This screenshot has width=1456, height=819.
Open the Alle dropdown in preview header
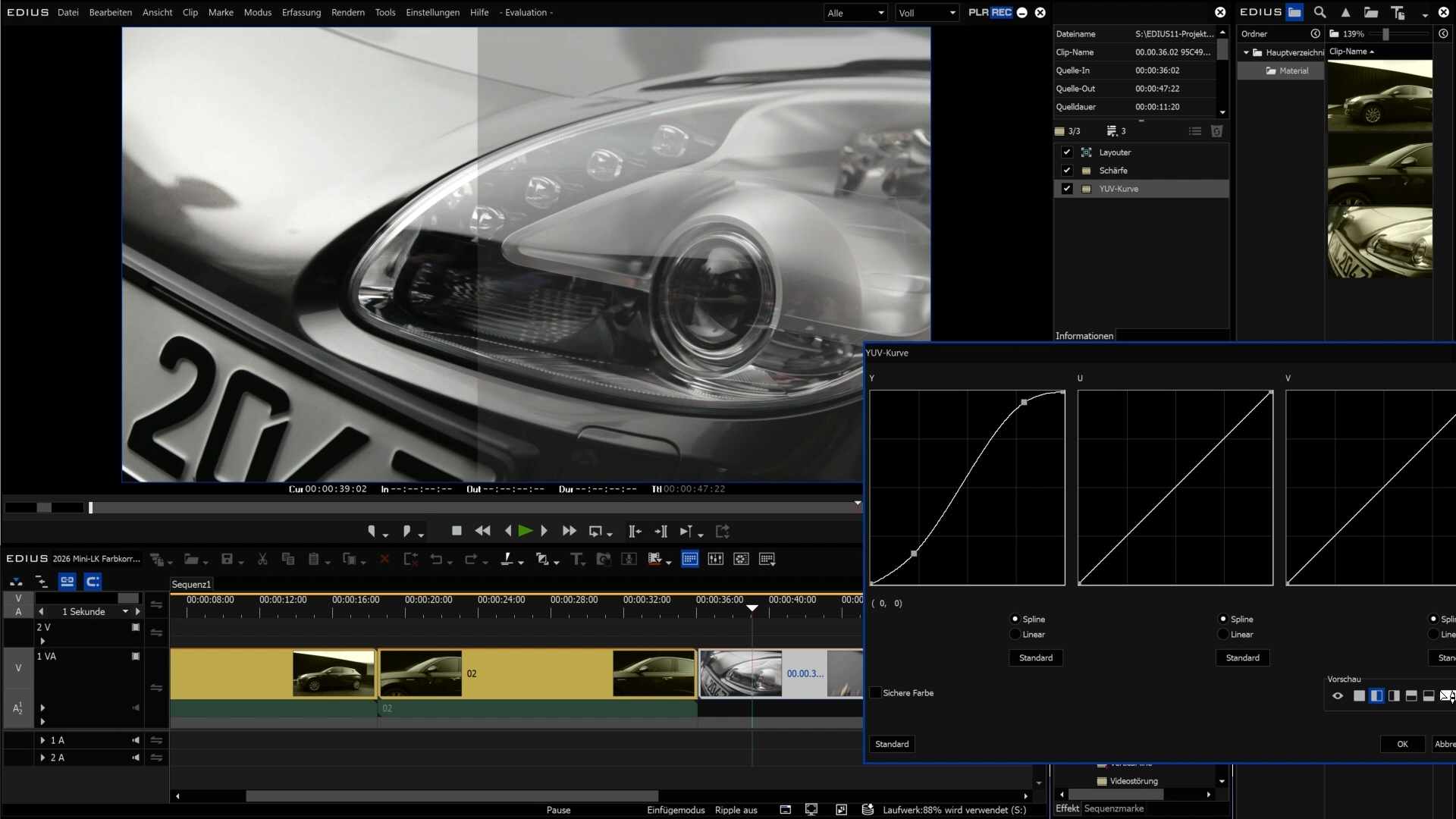[x=855, y=13]
